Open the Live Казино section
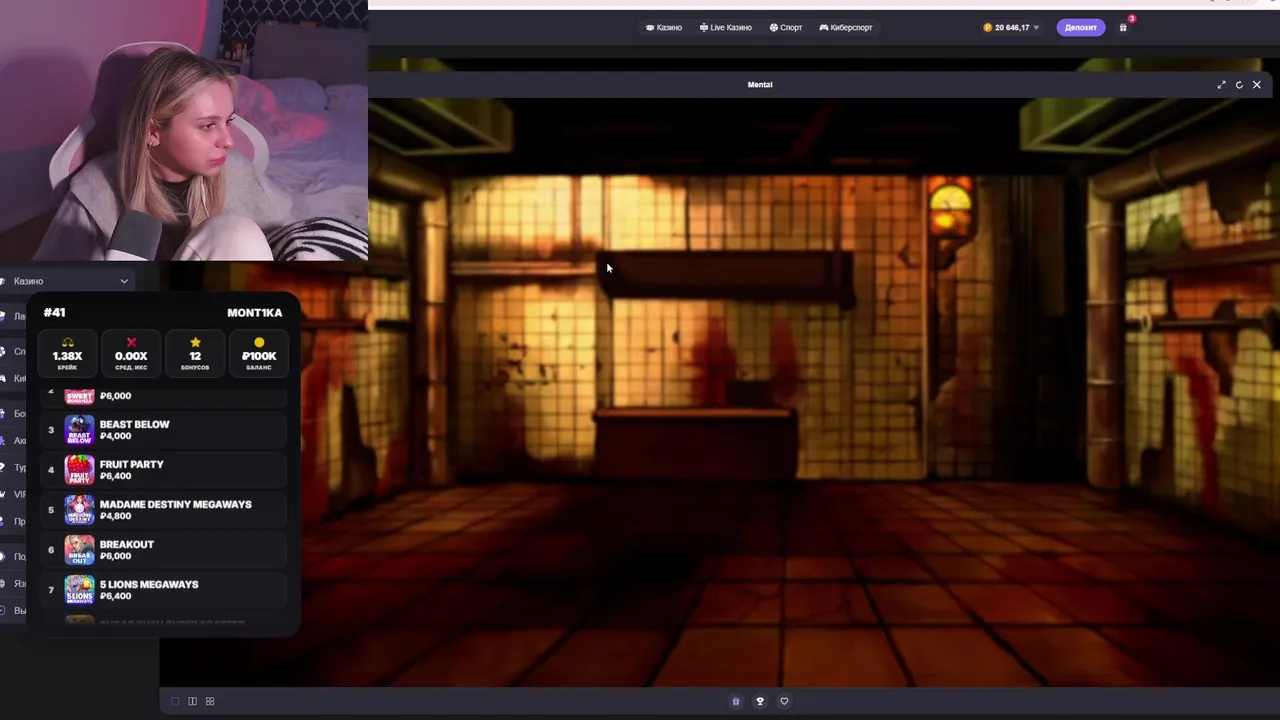Image resolution: width=1280 pixels, height=720 pixels. [726, 27]
